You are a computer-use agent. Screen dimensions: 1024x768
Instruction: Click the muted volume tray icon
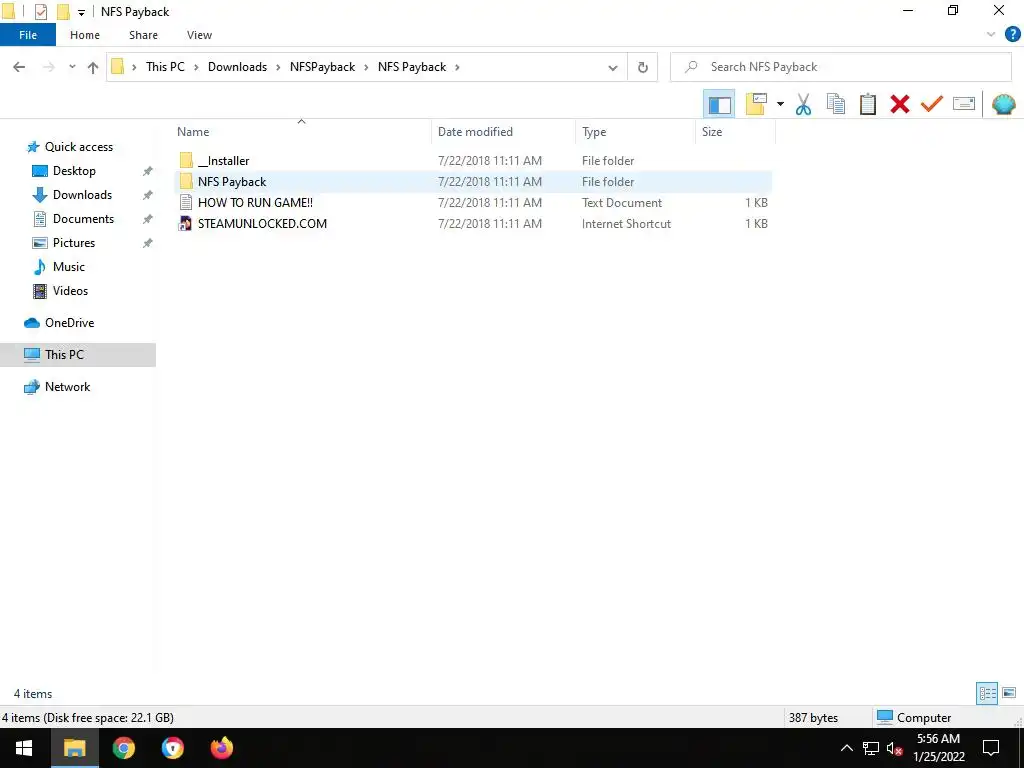tap(895, 748)
